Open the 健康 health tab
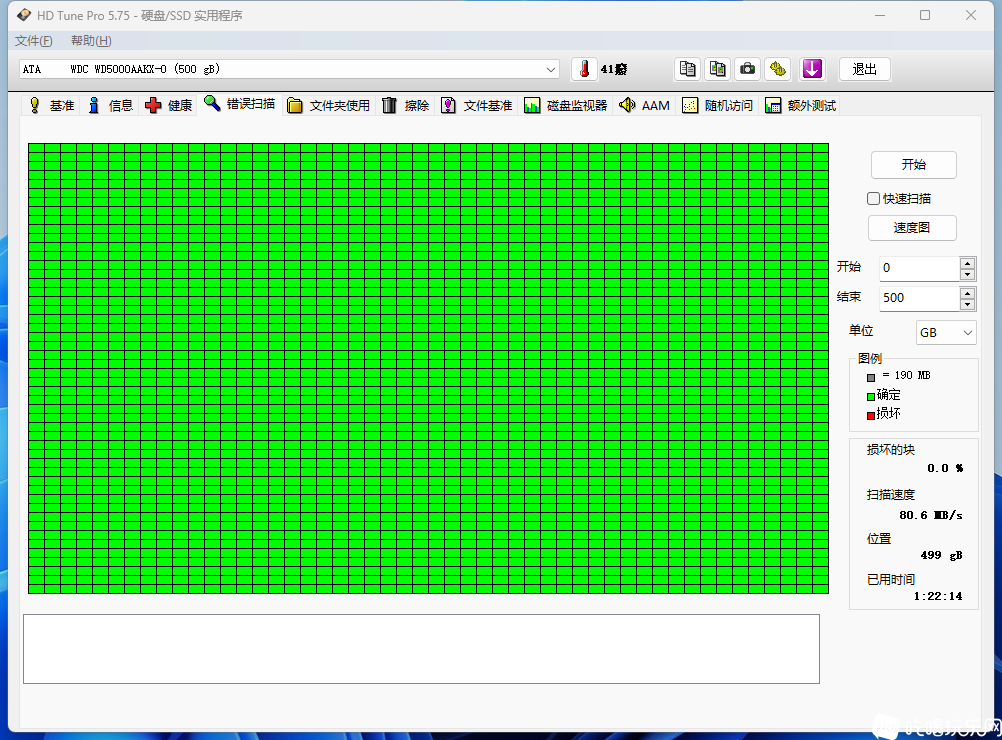Viewport: 1002px width, 740px height. (x=169, y=105)
